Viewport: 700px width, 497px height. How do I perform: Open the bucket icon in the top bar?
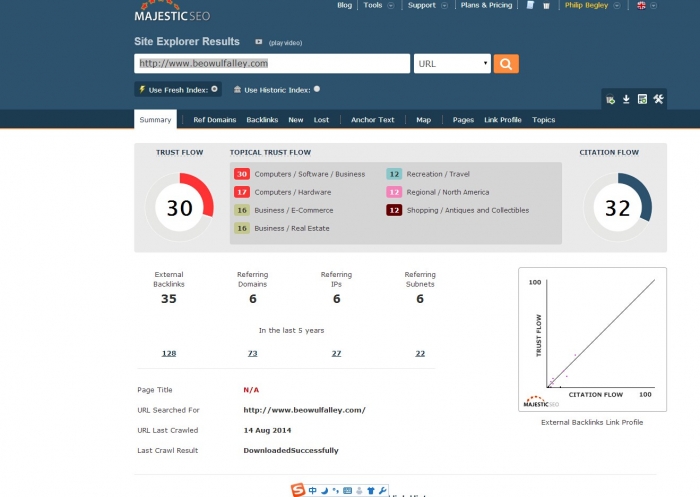click(x=546, y=6)
